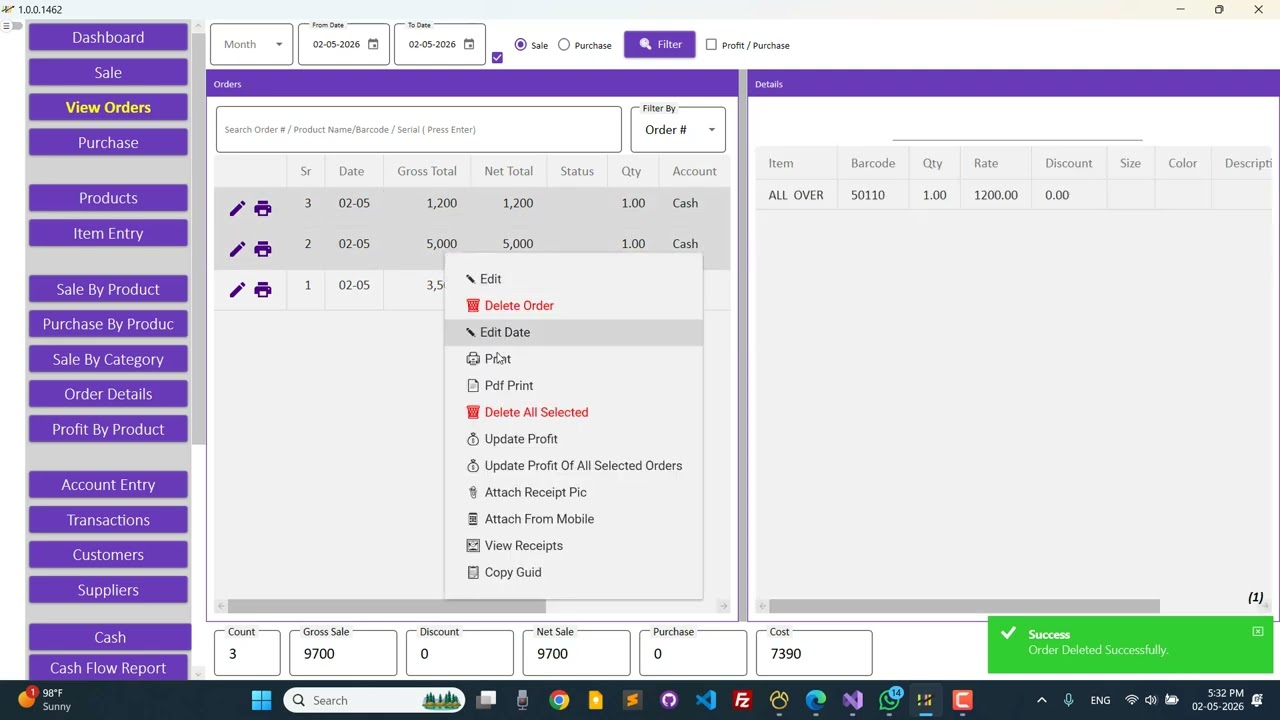
Task: Click printer icon for order 2
Action: 263,249
